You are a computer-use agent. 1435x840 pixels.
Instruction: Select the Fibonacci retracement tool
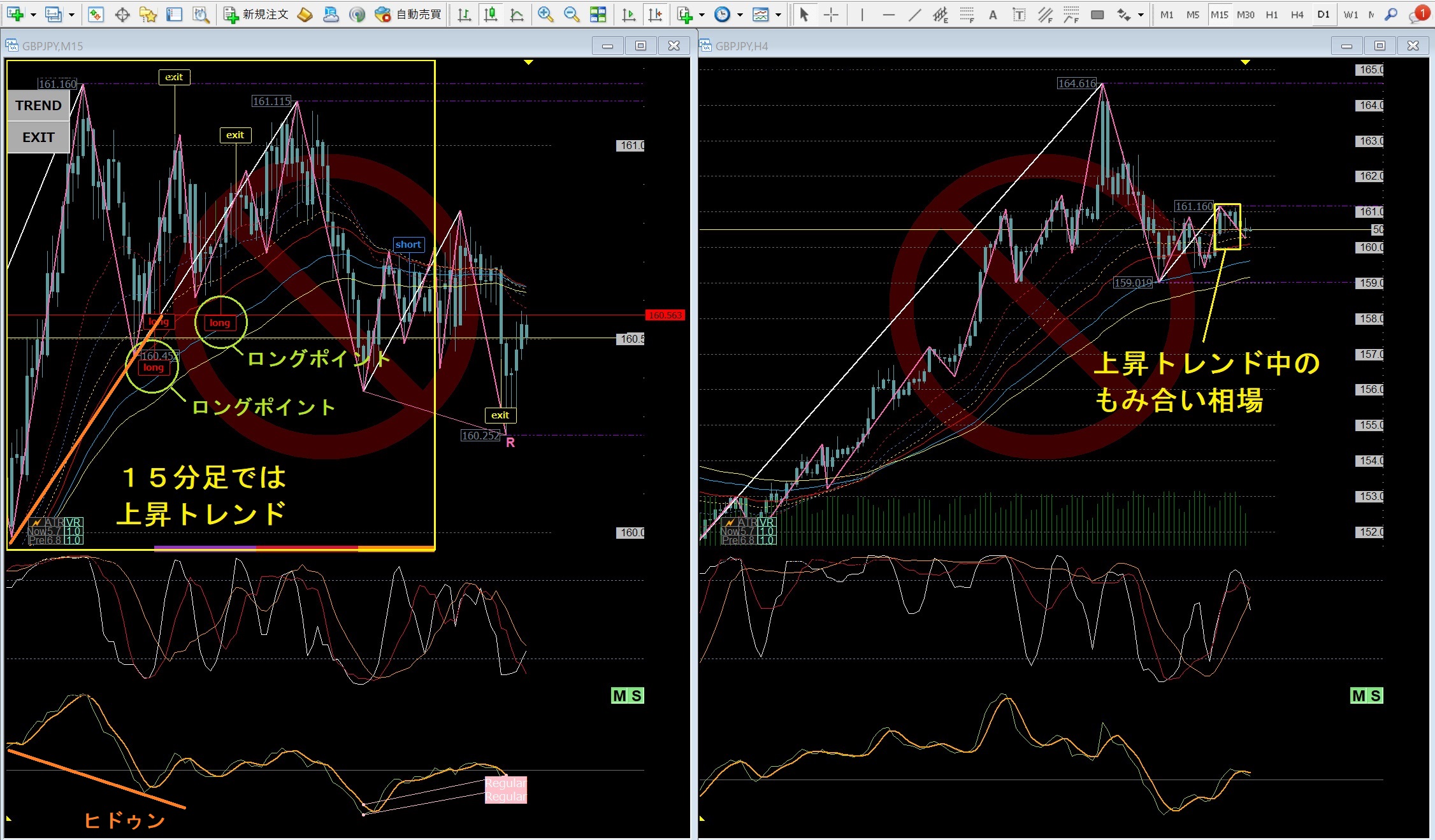coord(967,15)
